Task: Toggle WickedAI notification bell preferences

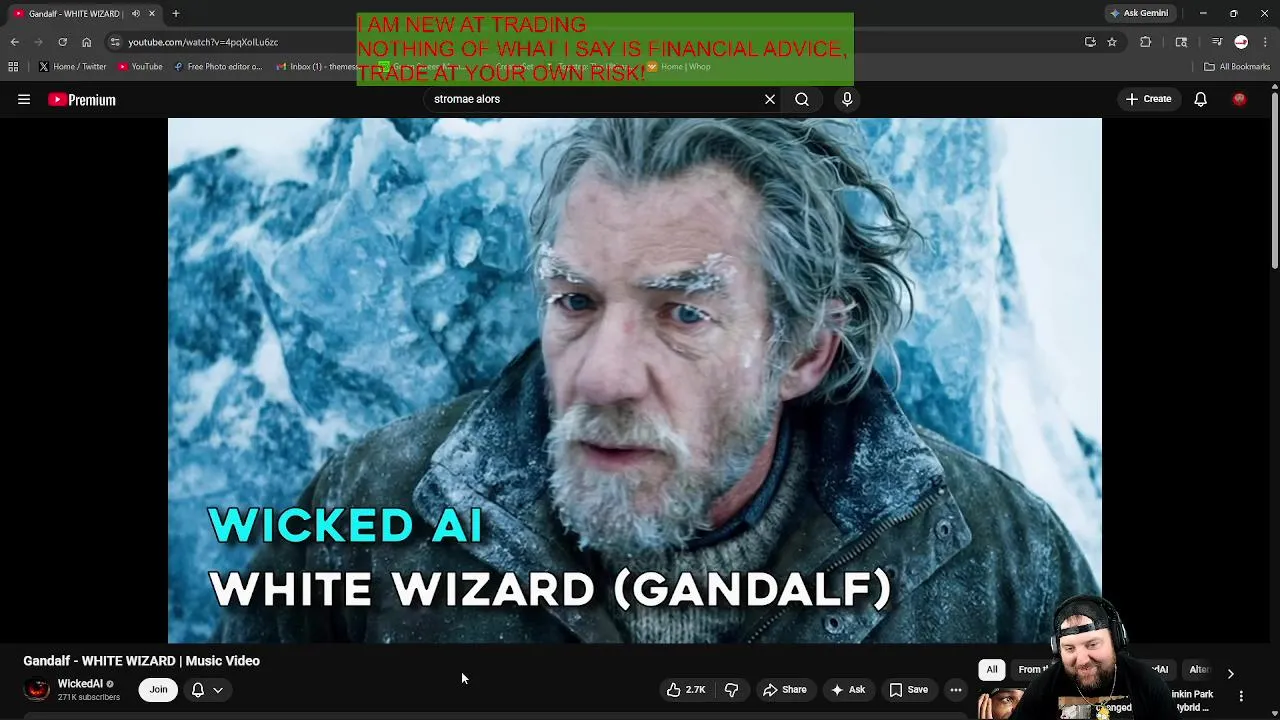Action: click(x=207, y=689)
